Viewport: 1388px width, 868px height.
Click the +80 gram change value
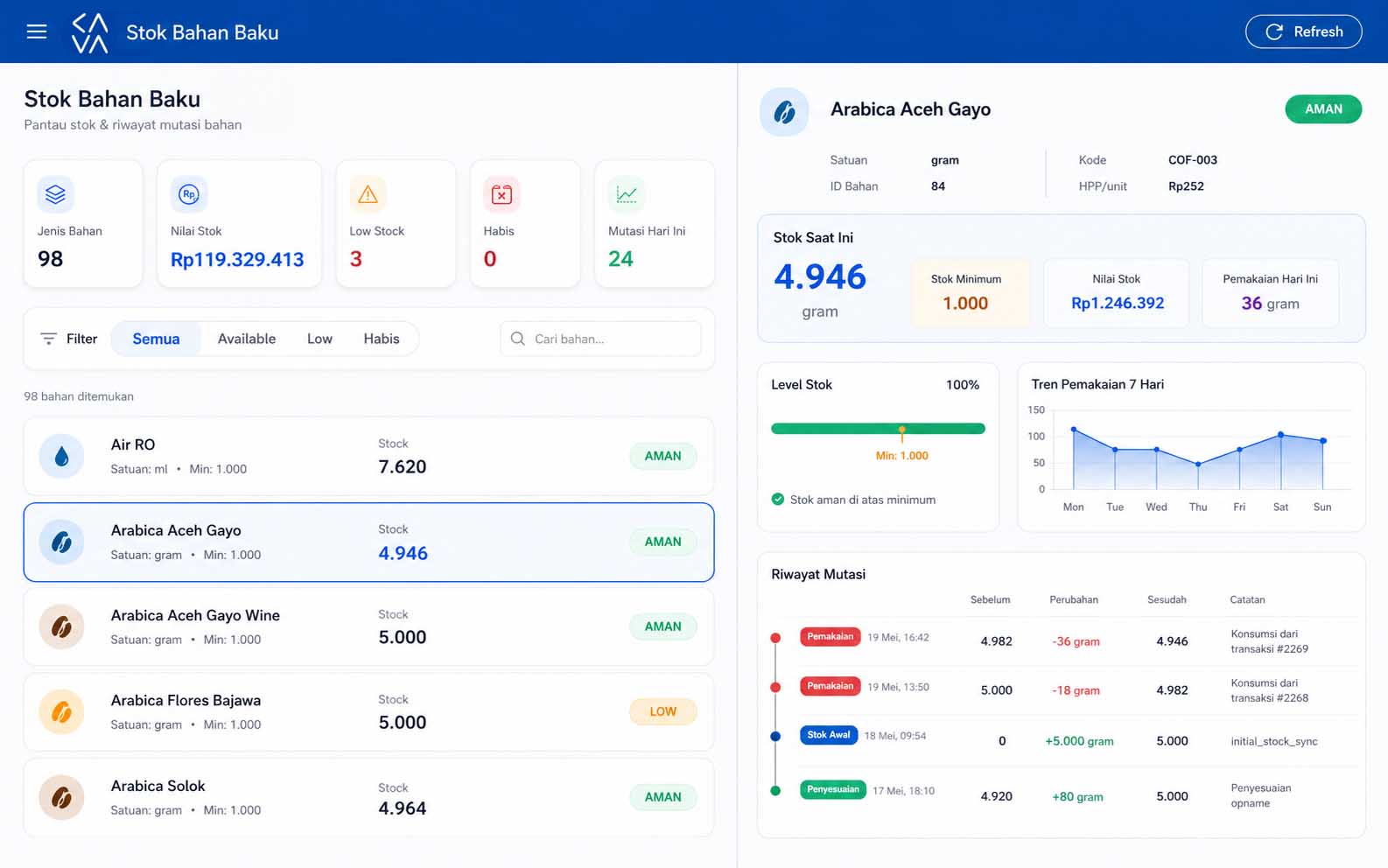pos(1077,797)
